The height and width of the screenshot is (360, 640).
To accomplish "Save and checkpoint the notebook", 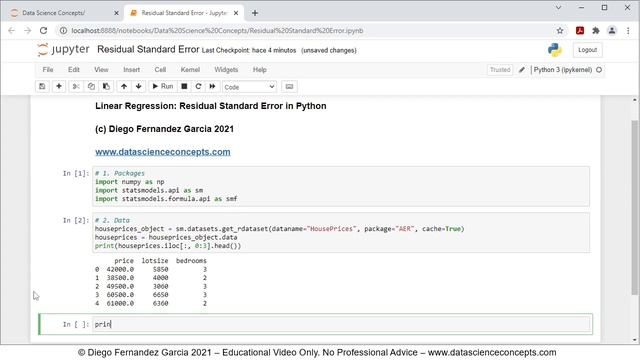I will coord(42,87).
